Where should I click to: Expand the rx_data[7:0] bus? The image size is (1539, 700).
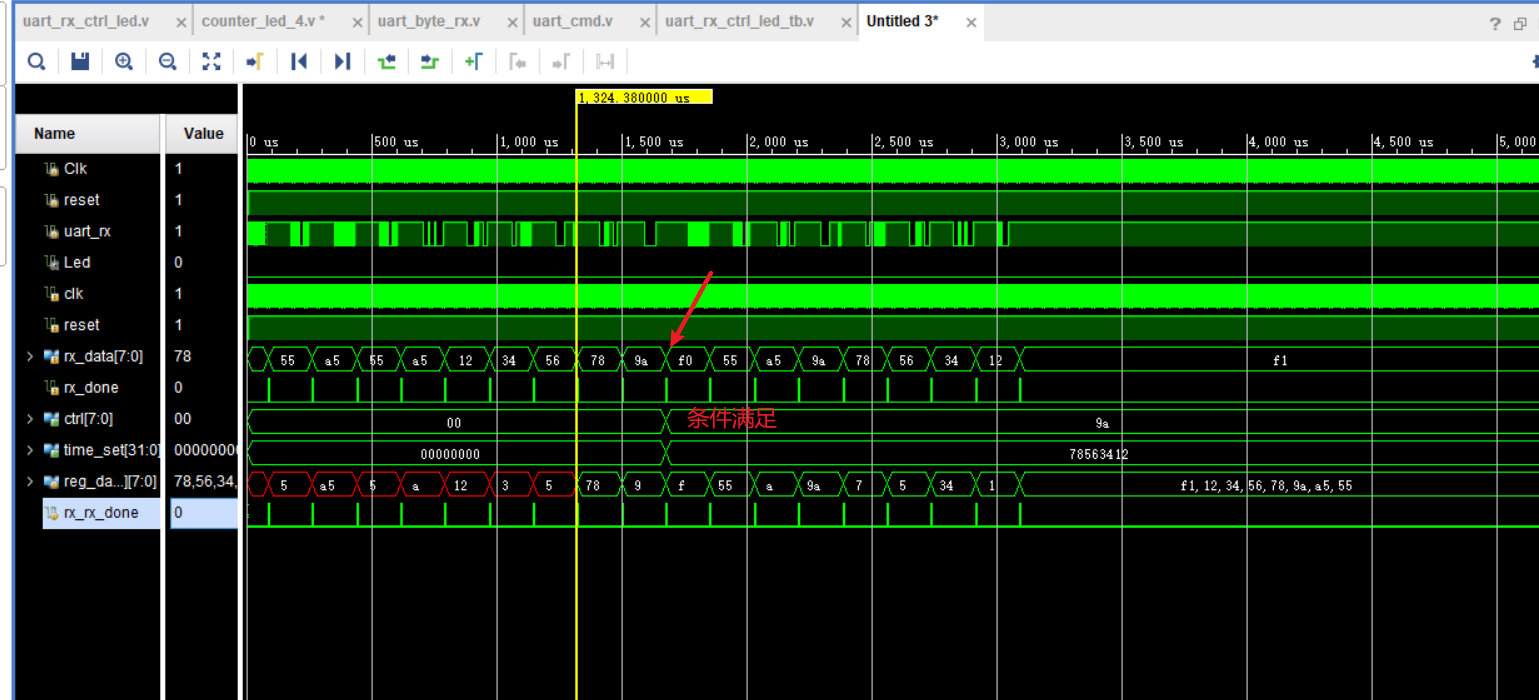30,356
